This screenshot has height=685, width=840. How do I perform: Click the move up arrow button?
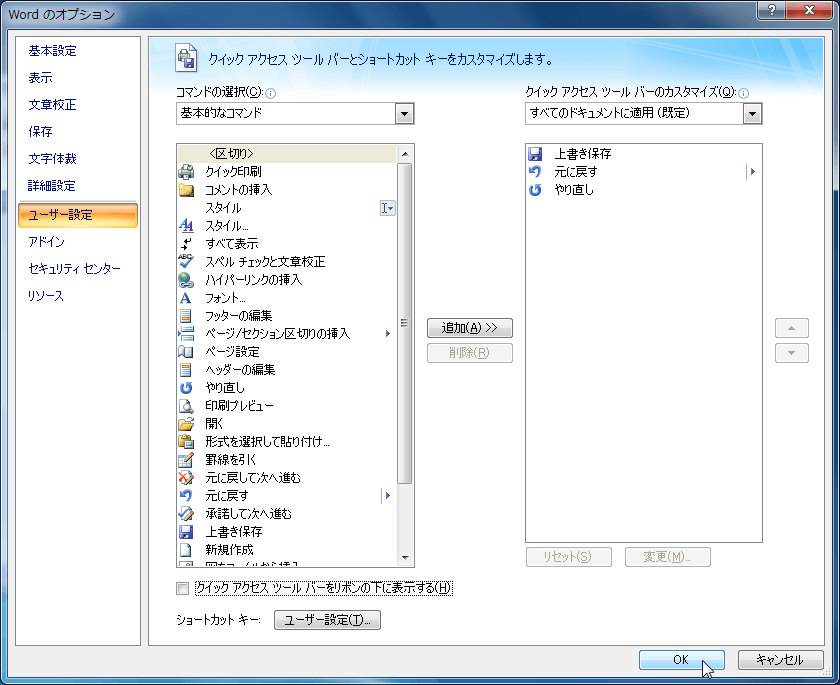click(792, 328)
